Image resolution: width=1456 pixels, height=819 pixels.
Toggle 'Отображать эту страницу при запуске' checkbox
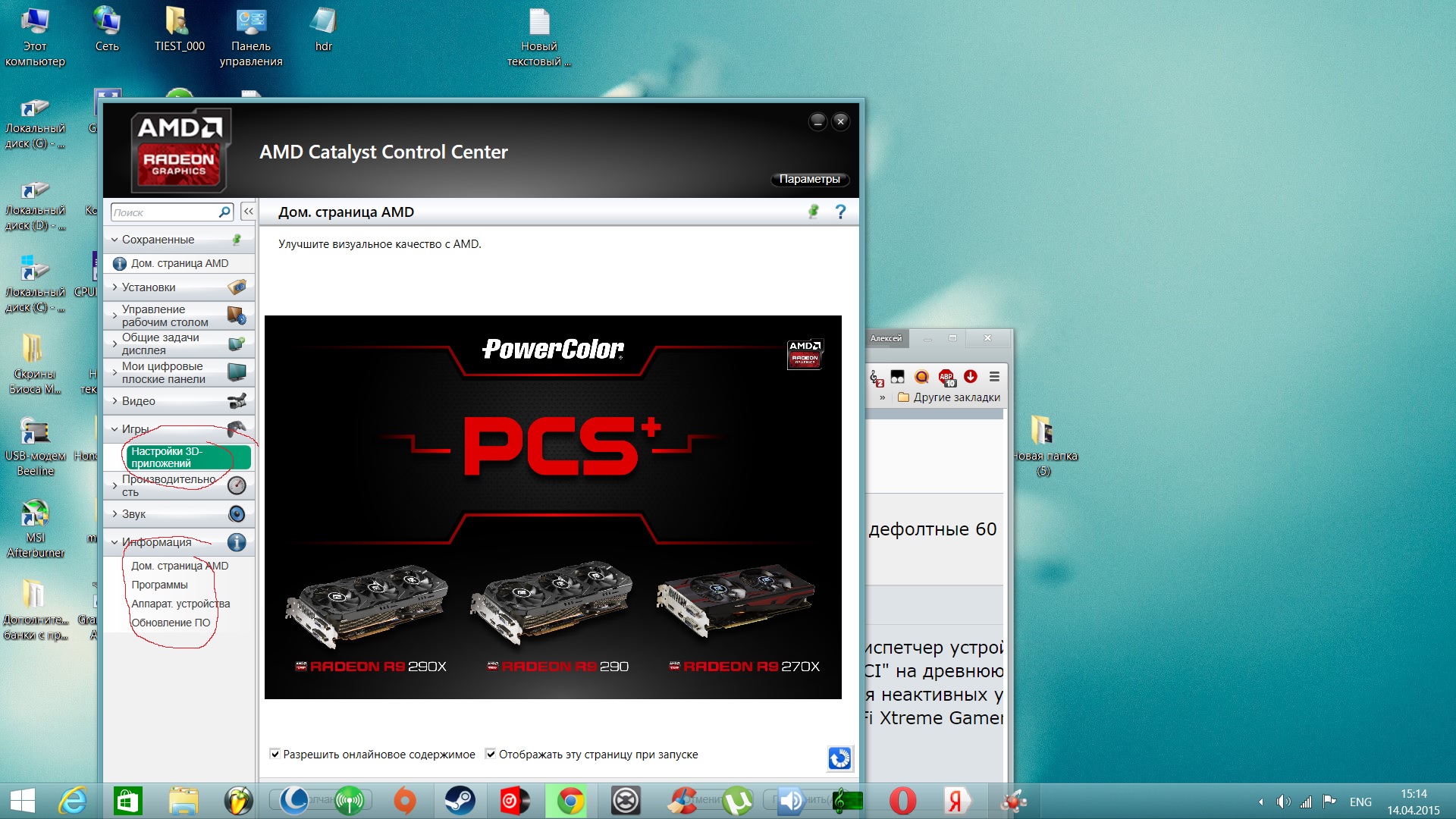click(491, 755)
